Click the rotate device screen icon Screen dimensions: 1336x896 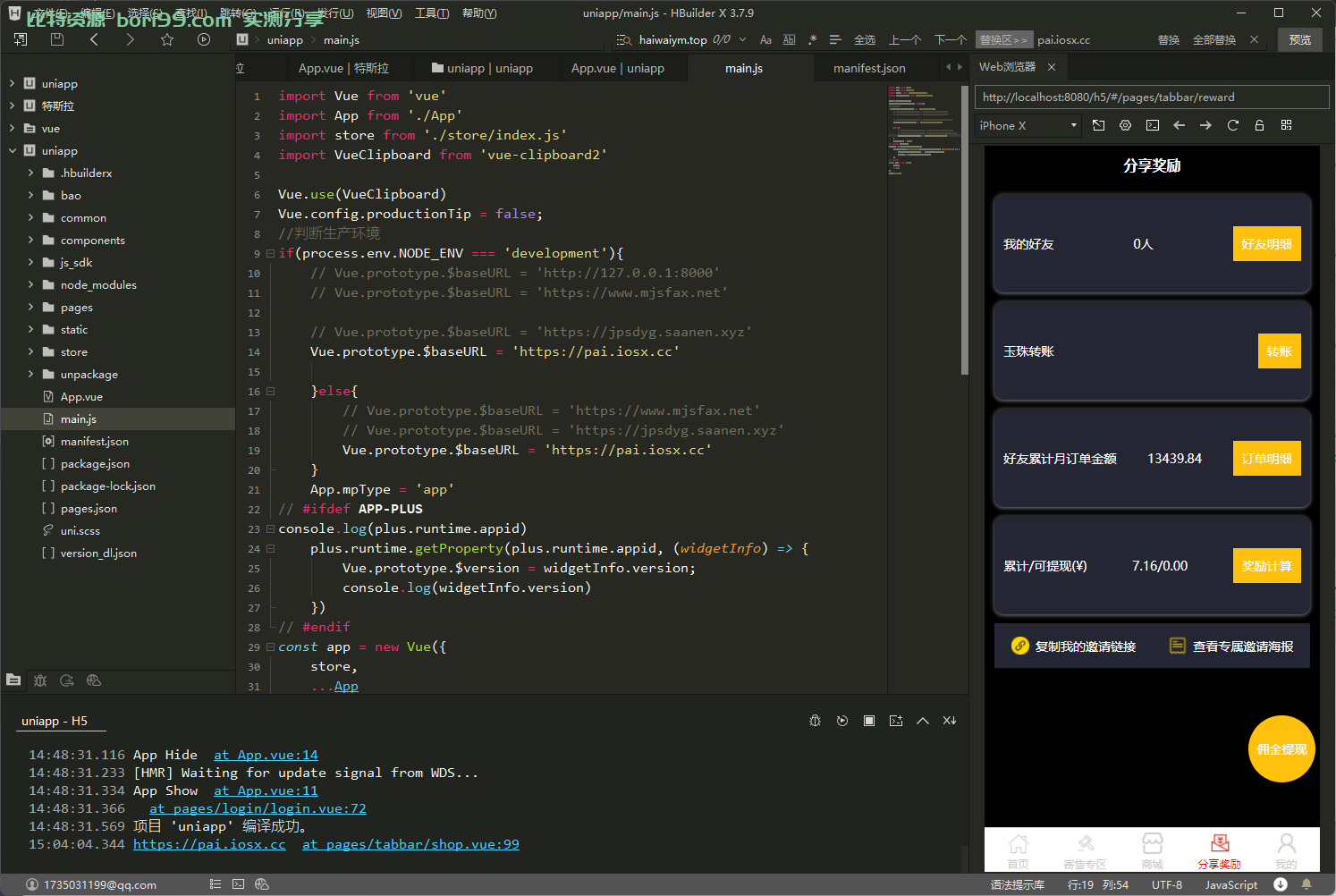click(x=1099, y=125)
